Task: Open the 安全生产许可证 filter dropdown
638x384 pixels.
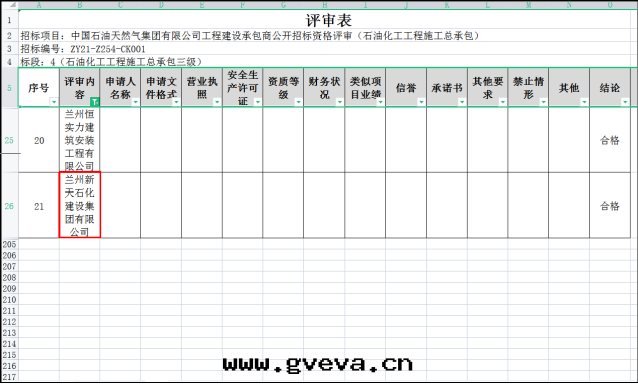Action: click(258, 102)
